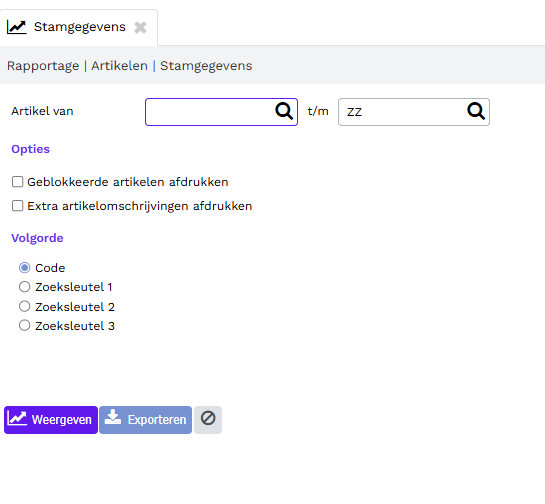Choose Zoeksleutel 2 as sort order
Viewport: 545px width, 504px height.
(24, 306)
